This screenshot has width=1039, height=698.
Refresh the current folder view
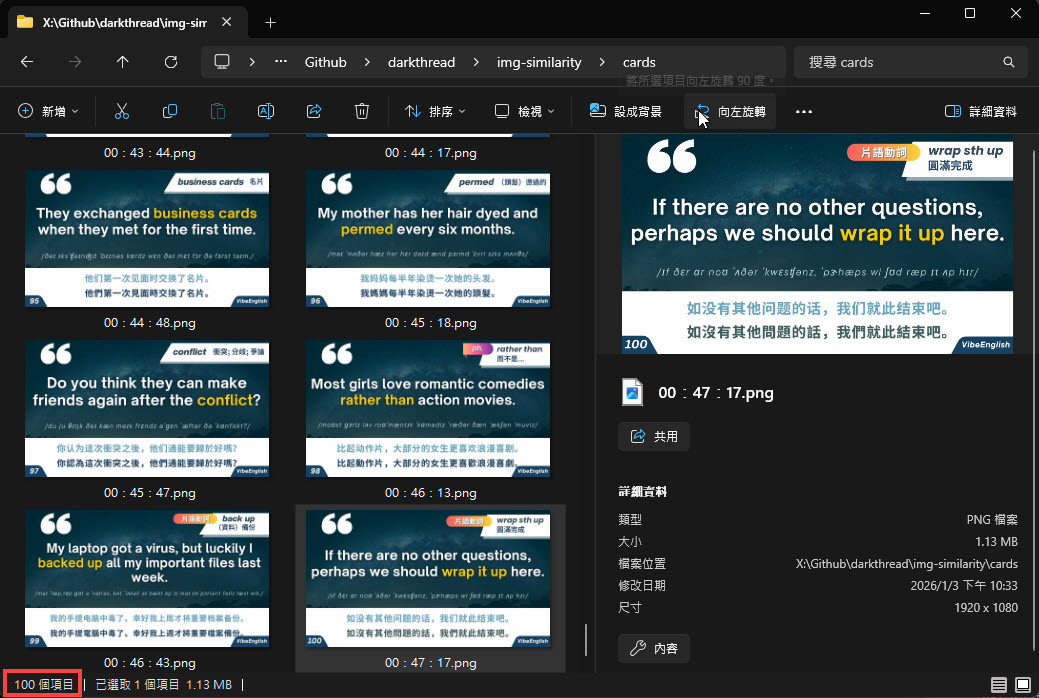[x=171, y=62]
